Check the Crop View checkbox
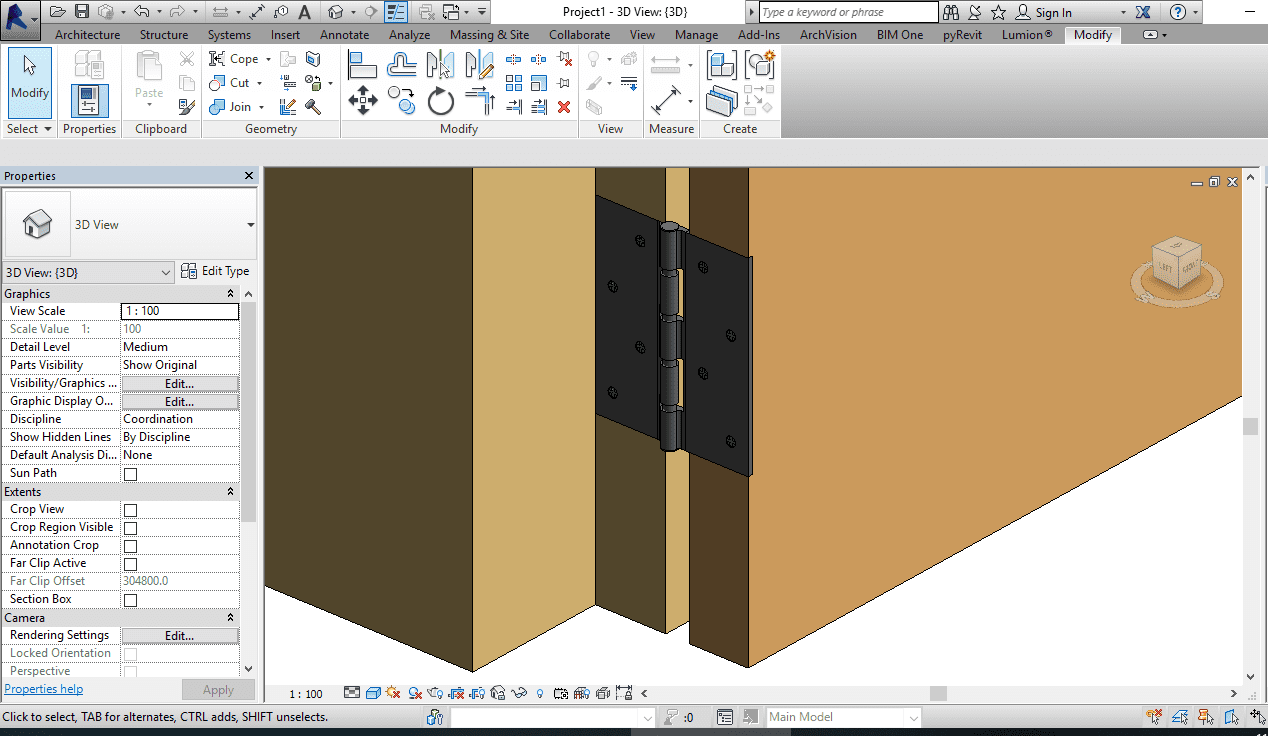 (x=130, y=510)
